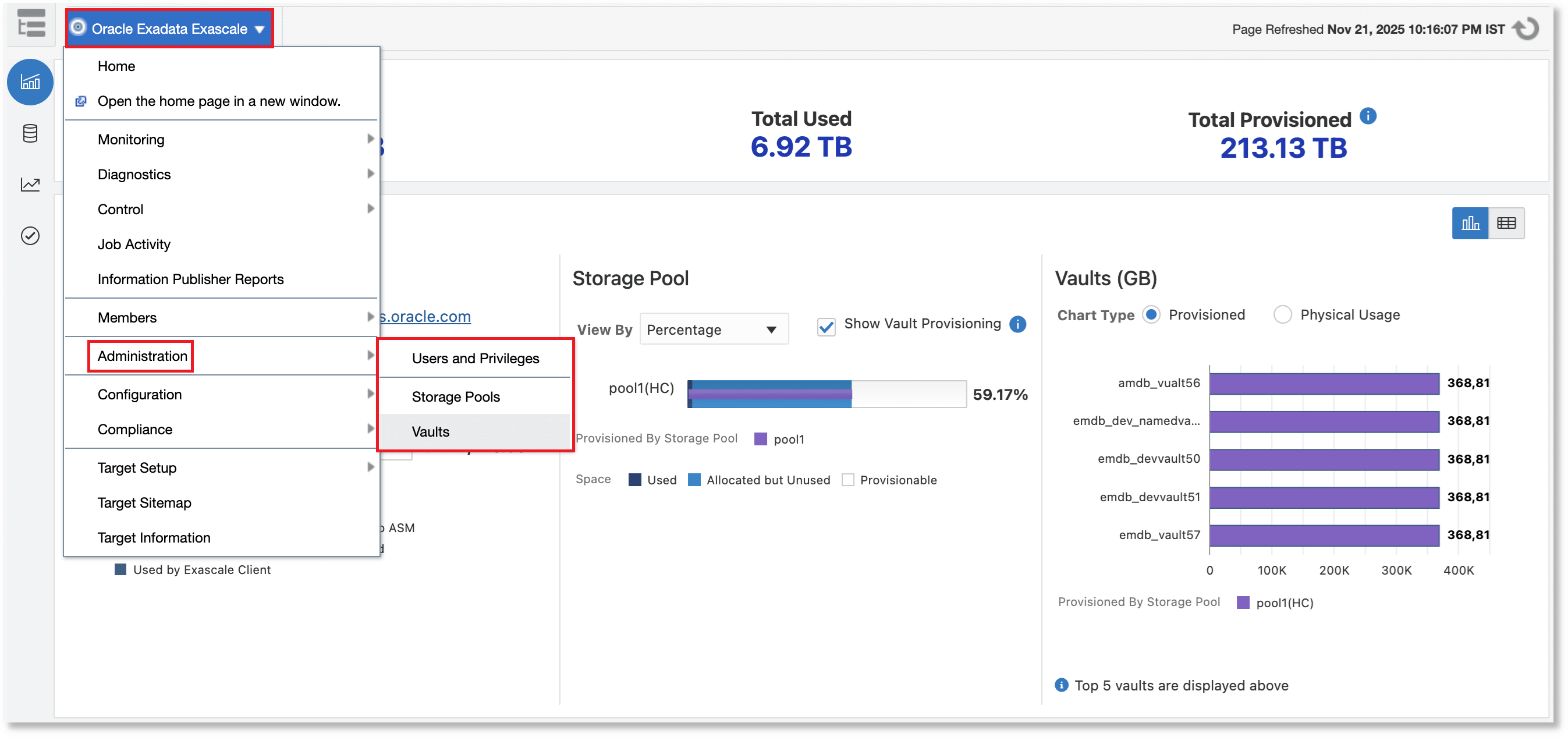
Task: Select the Physical Usage radio button
Action: tap(1282, 314)
